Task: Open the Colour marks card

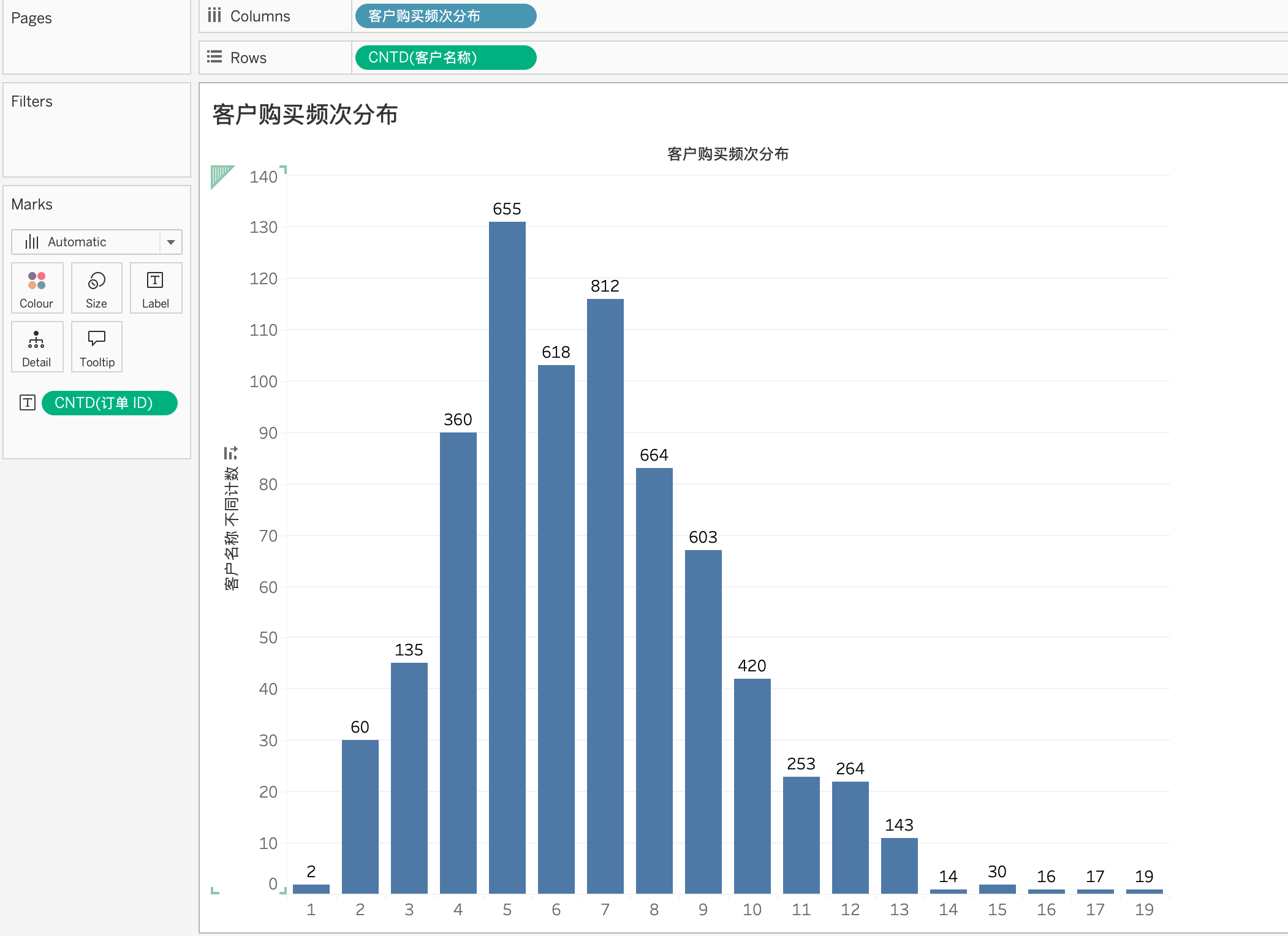Action: 37,288
